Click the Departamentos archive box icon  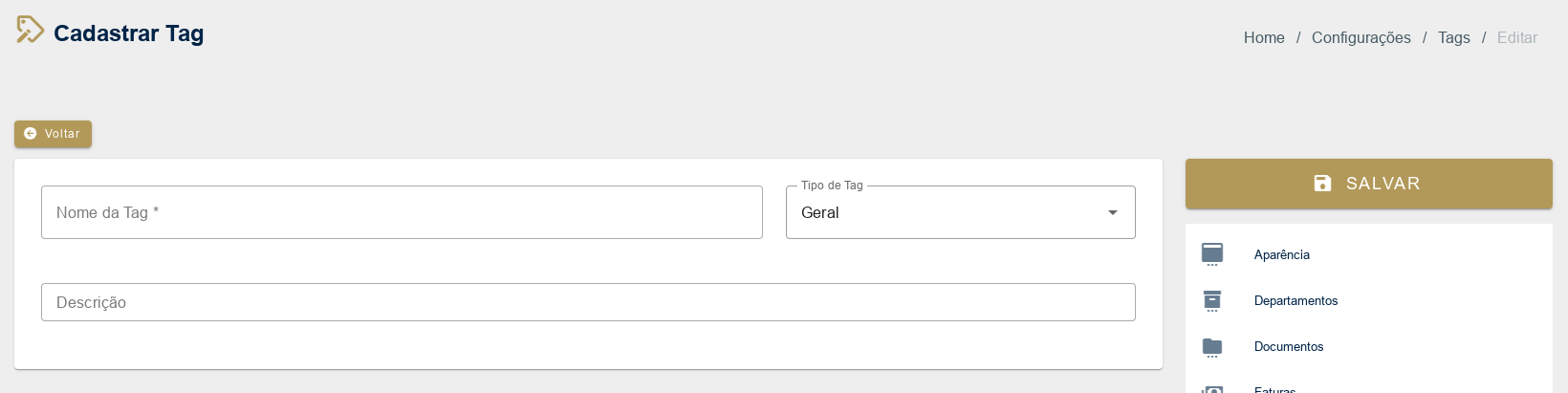coord(1212,300)
